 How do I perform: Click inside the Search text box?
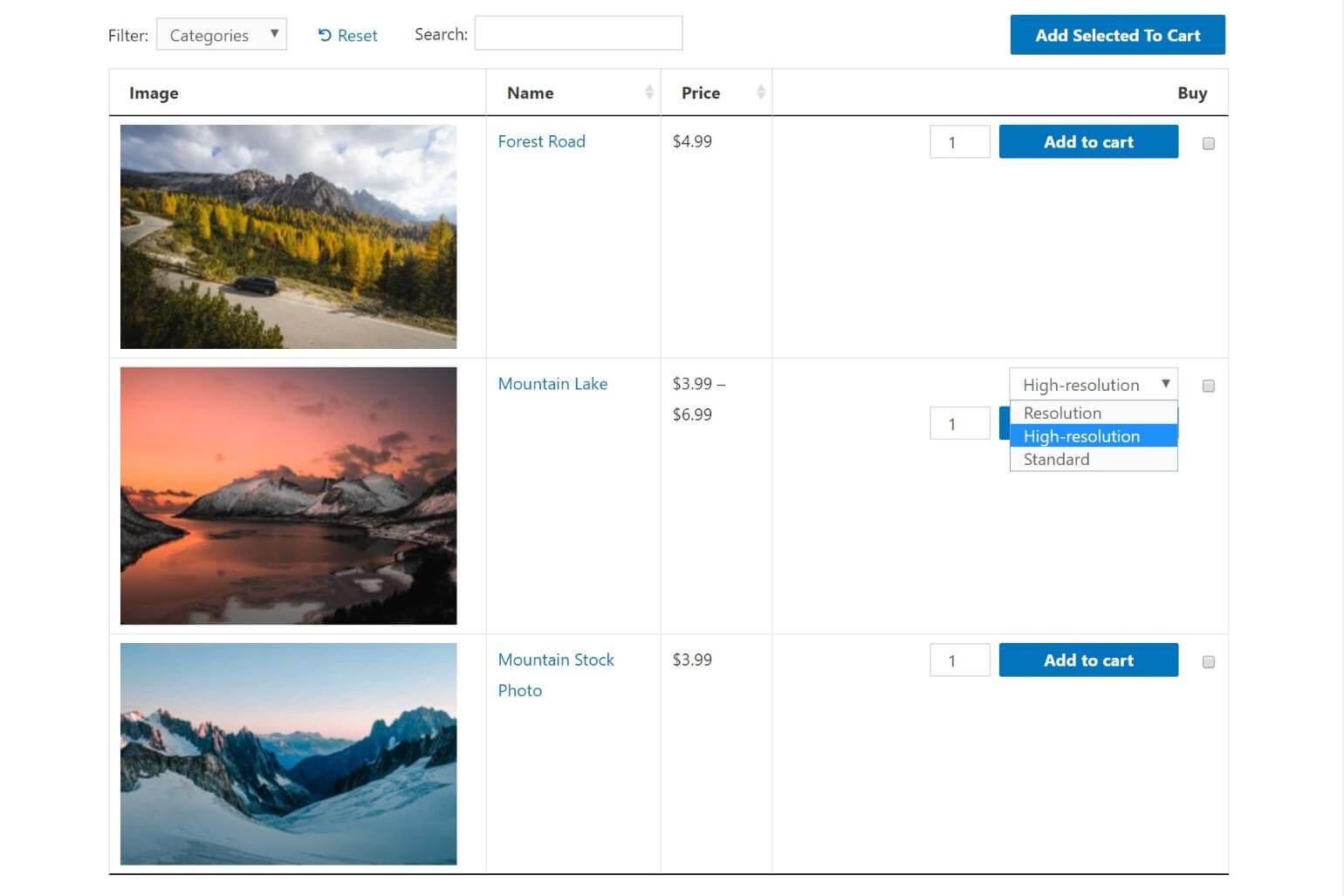pyautogui.click(x=578, y=32)
